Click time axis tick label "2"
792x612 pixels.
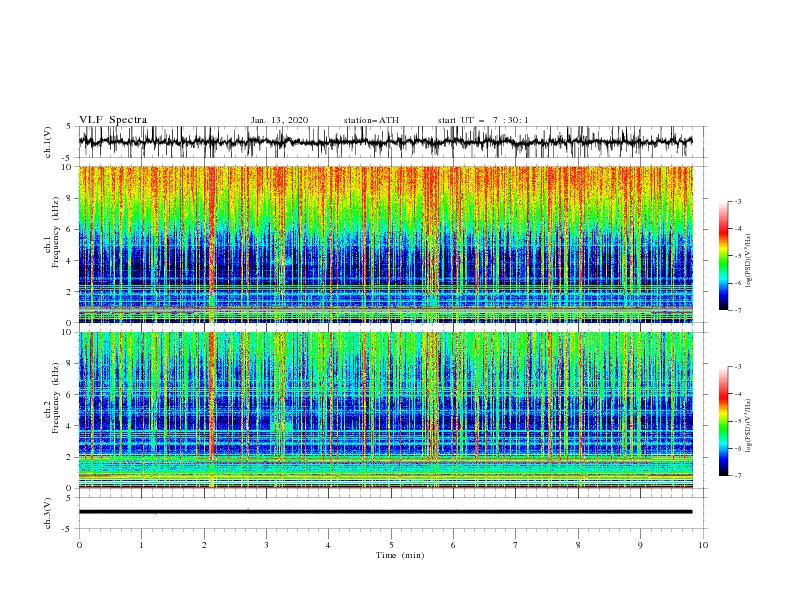[204, 545]
